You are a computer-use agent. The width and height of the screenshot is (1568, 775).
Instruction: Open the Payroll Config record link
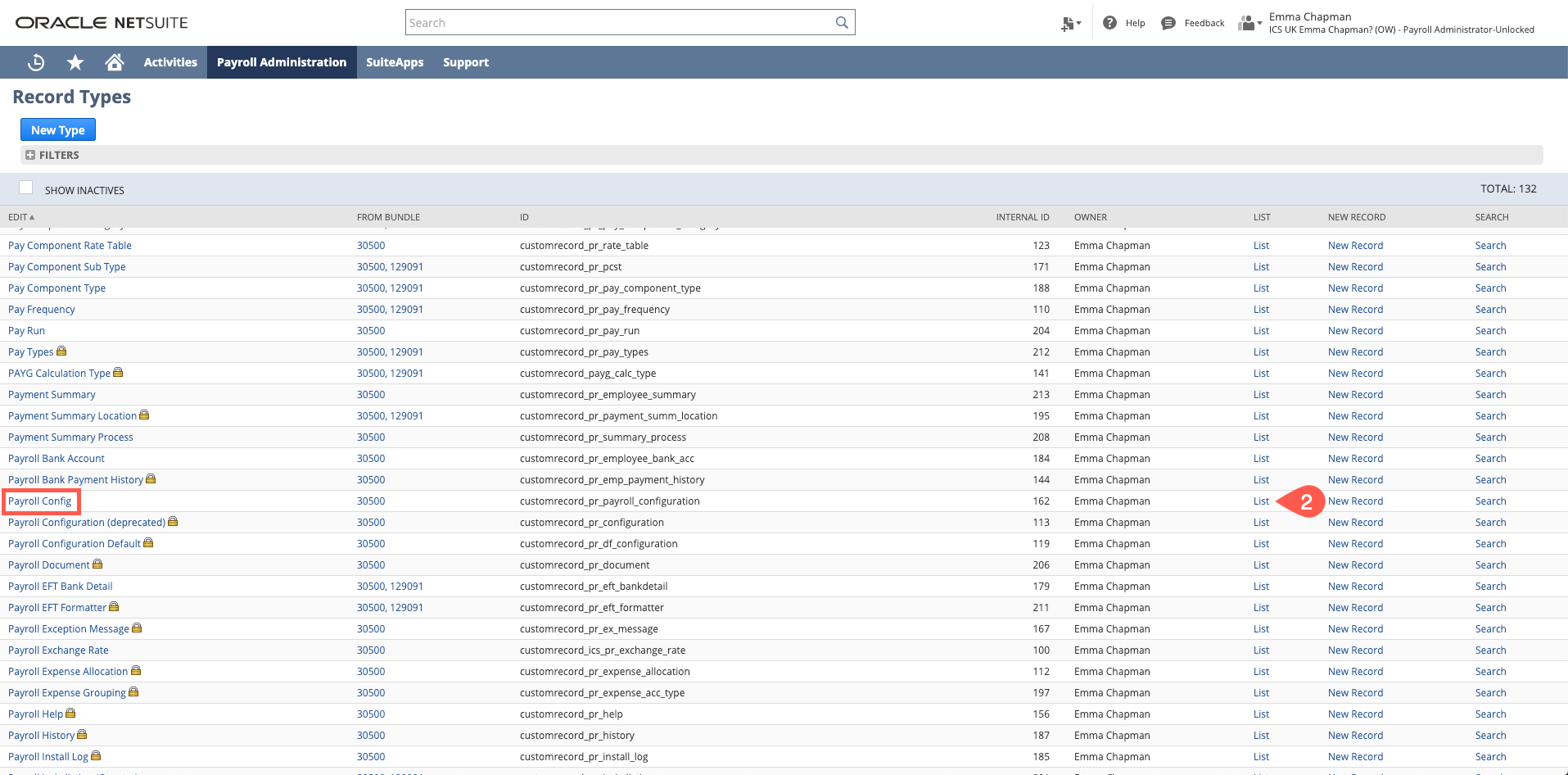(x=41, y=501)
